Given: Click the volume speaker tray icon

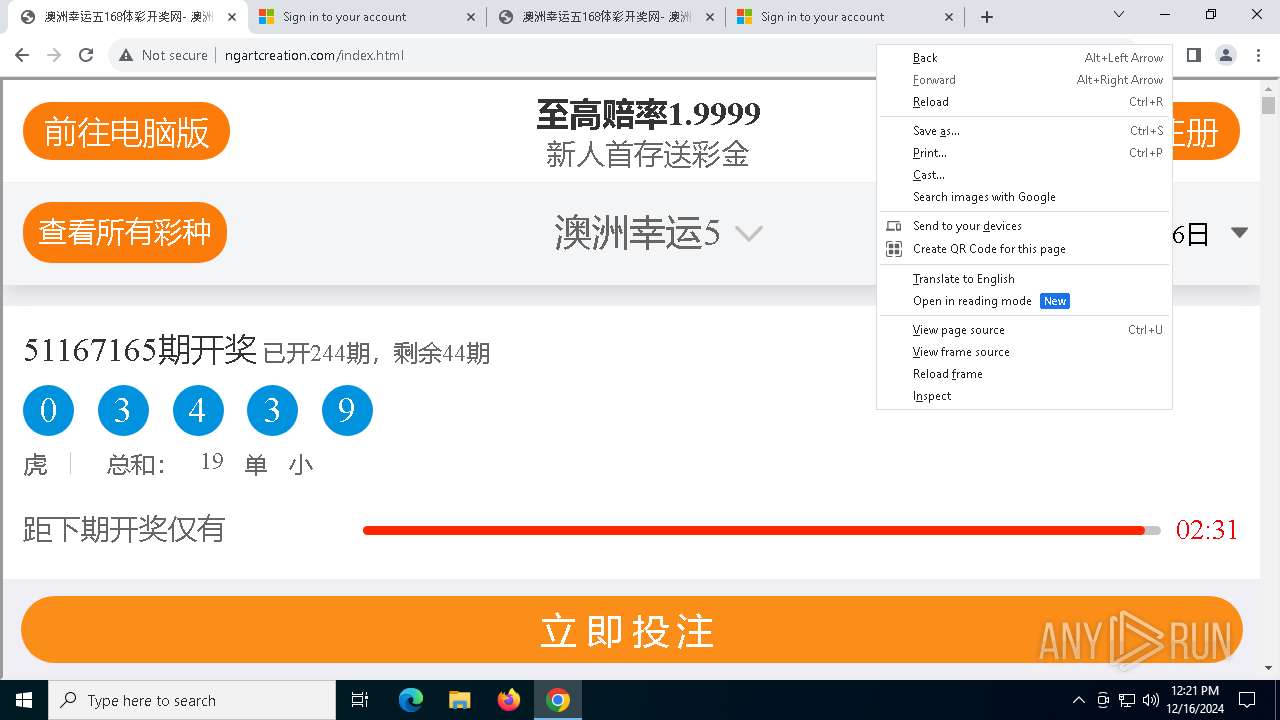Looking at the screenshot, I should [1151, 700].
